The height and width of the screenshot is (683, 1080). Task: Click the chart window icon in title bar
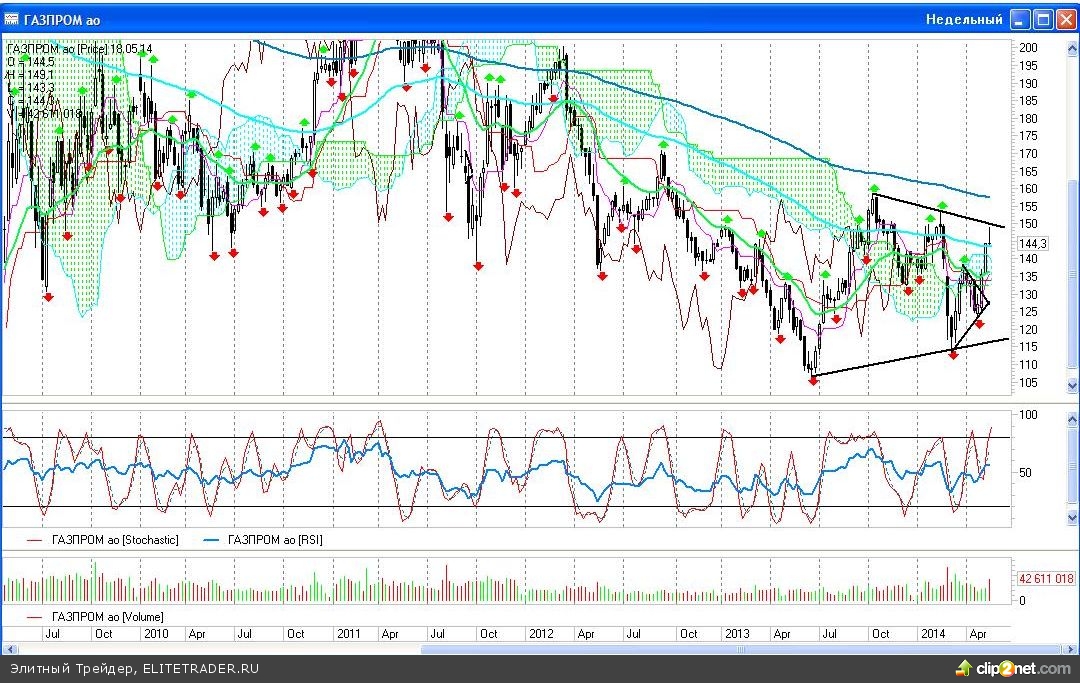(x=13, y=19)
